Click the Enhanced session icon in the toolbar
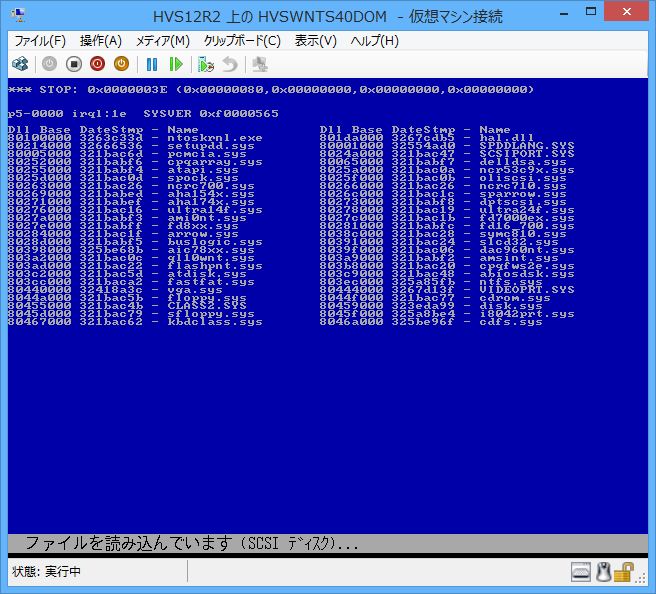656x594 pixels. pos(260,64)
